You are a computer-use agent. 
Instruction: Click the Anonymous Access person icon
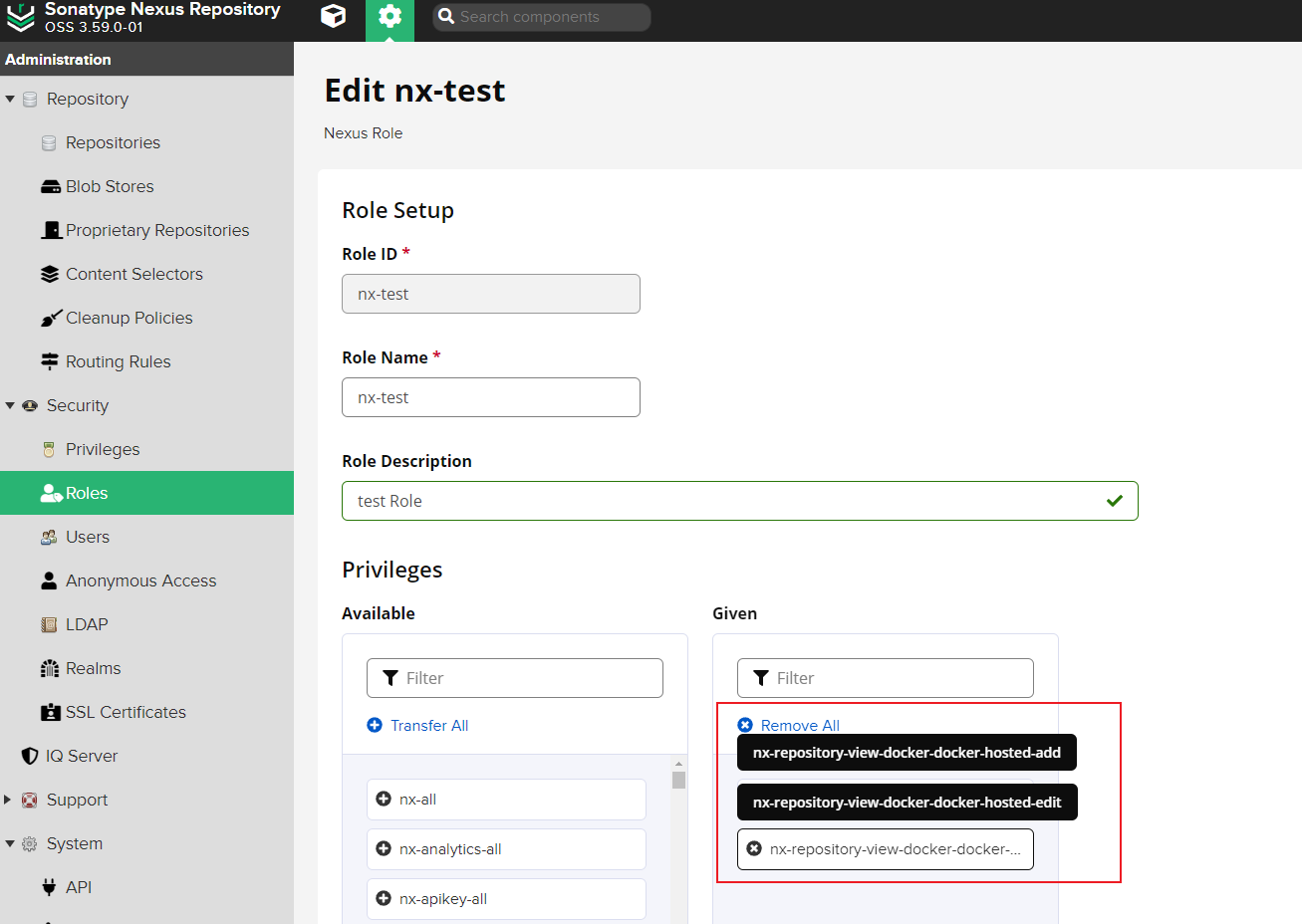point(49,580)
